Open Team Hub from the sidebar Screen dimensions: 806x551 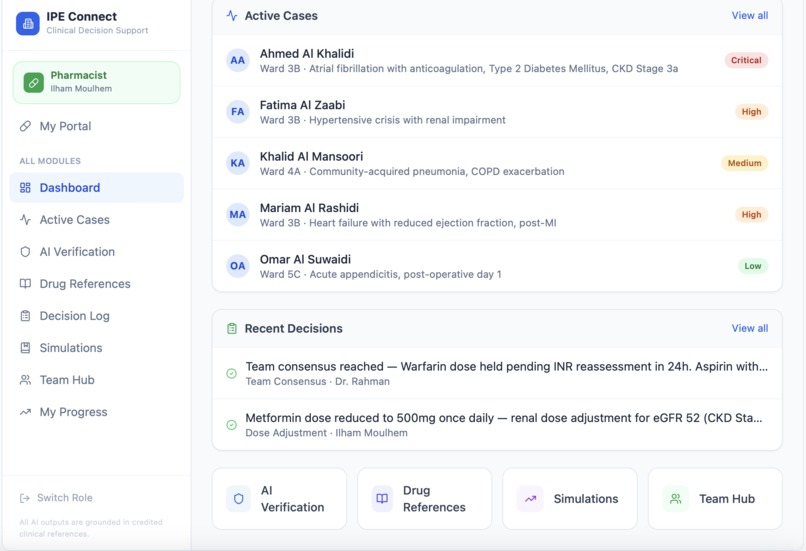pyautogui.click(x=97, y=380)
